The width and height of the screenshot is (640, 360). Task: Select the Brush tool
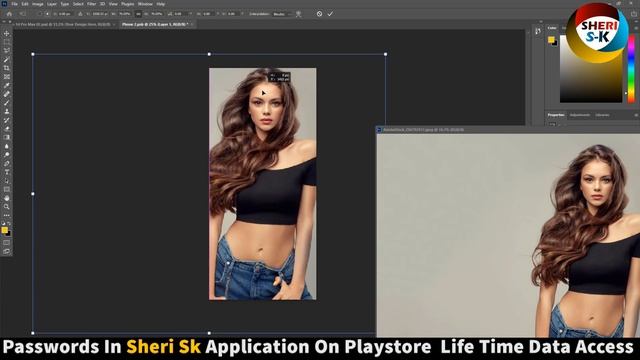click(x=7, y=103)
